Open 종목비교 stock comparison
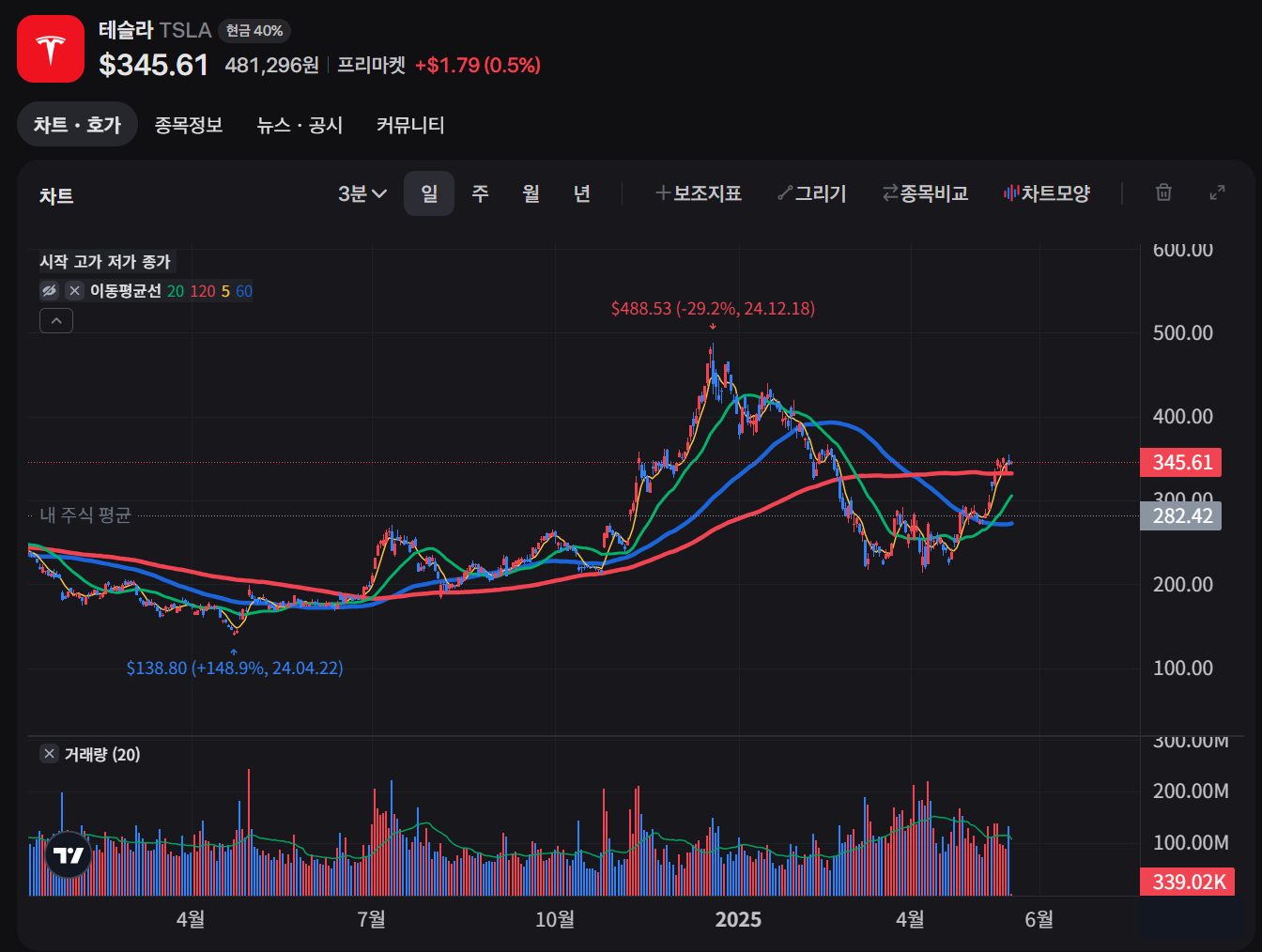The width and height of the screenshot is (1262, 952). pyautogui.click(x=925, y=193)
